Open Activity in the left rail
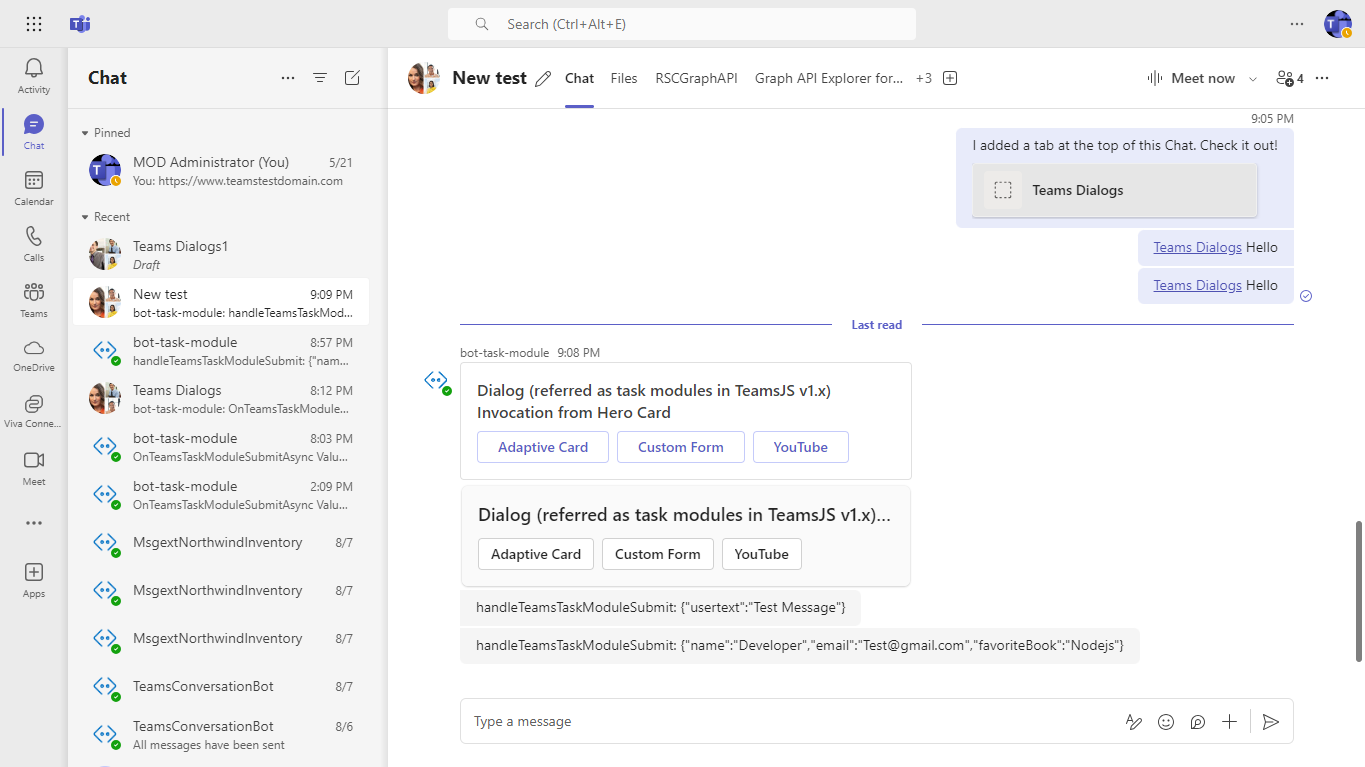This screenshot has height=767, width=1365. point(34,76)
